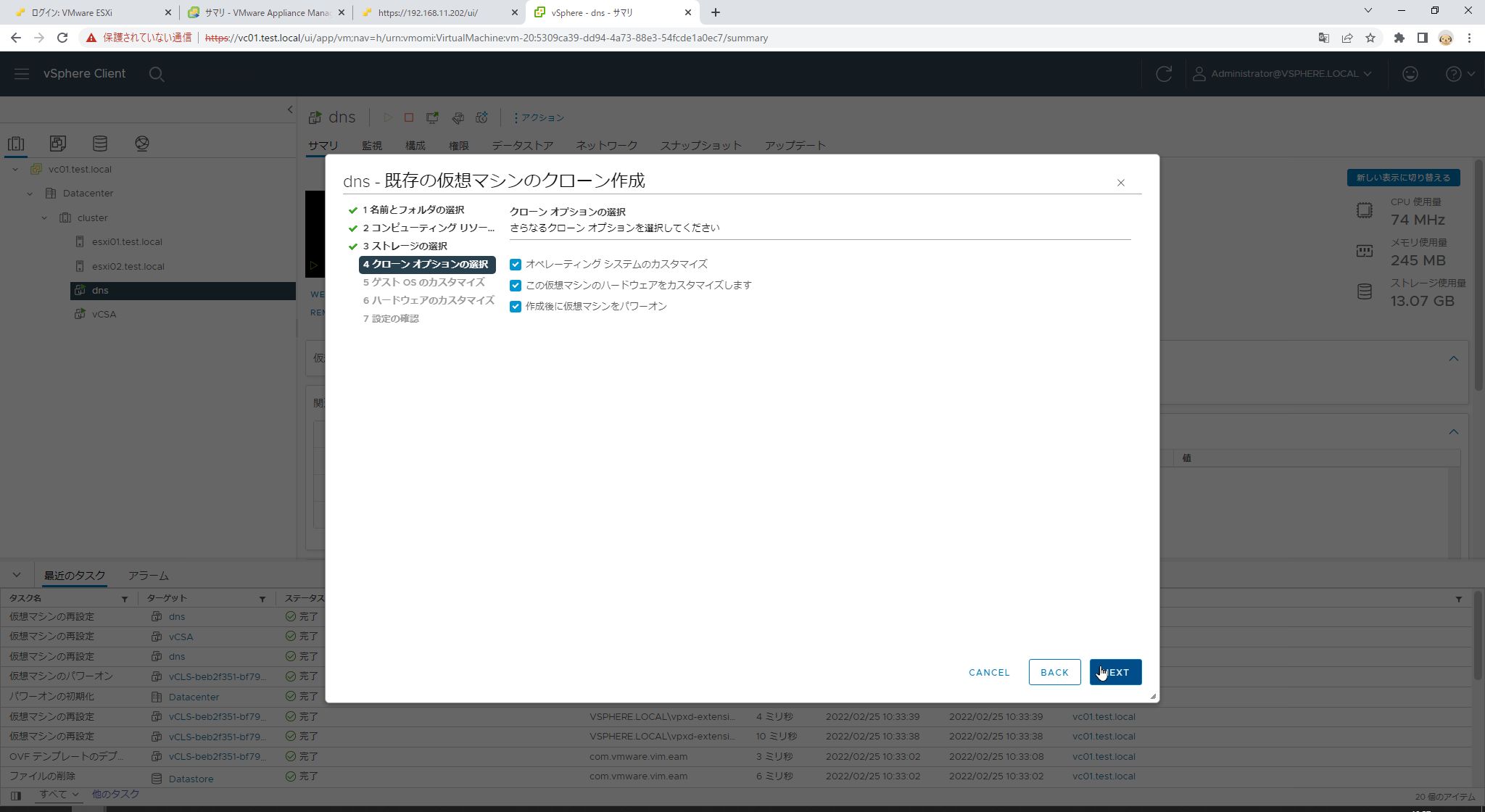Click the power on icon for dns
This screenshot has width=1485, height=812.
pyautogui.click(x=388, y=117)
